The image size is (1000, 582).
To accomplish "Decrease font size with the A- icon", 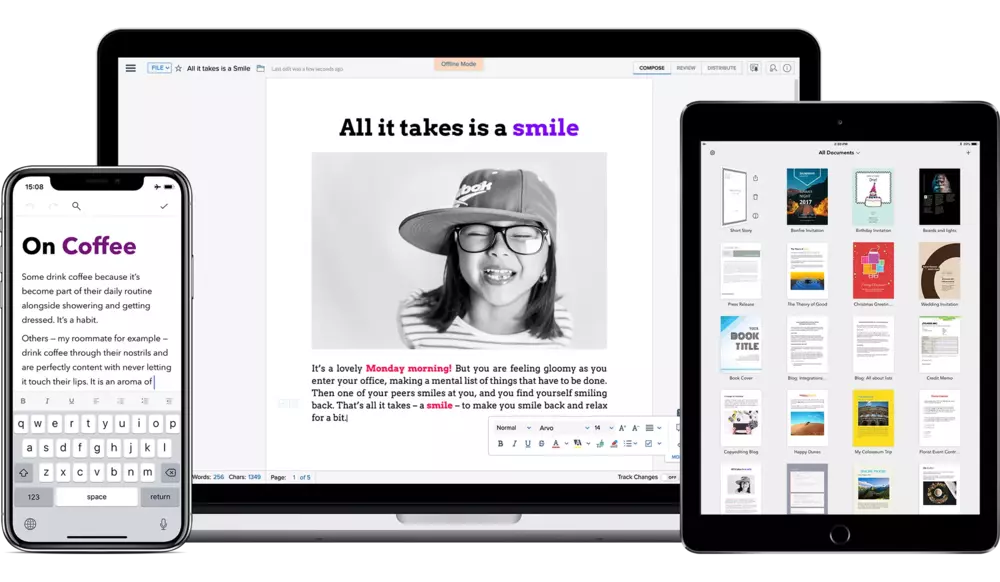I will 635,428.
